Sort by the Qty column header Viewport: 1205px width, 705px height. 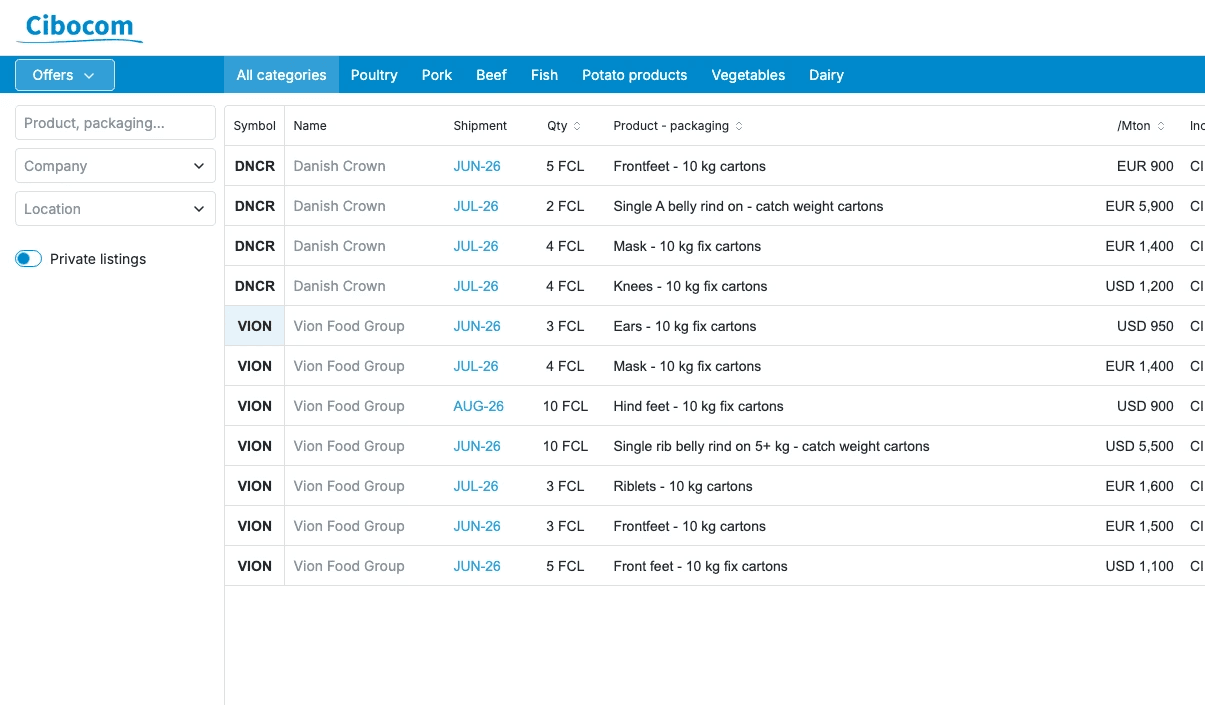(x=564, y=126)
